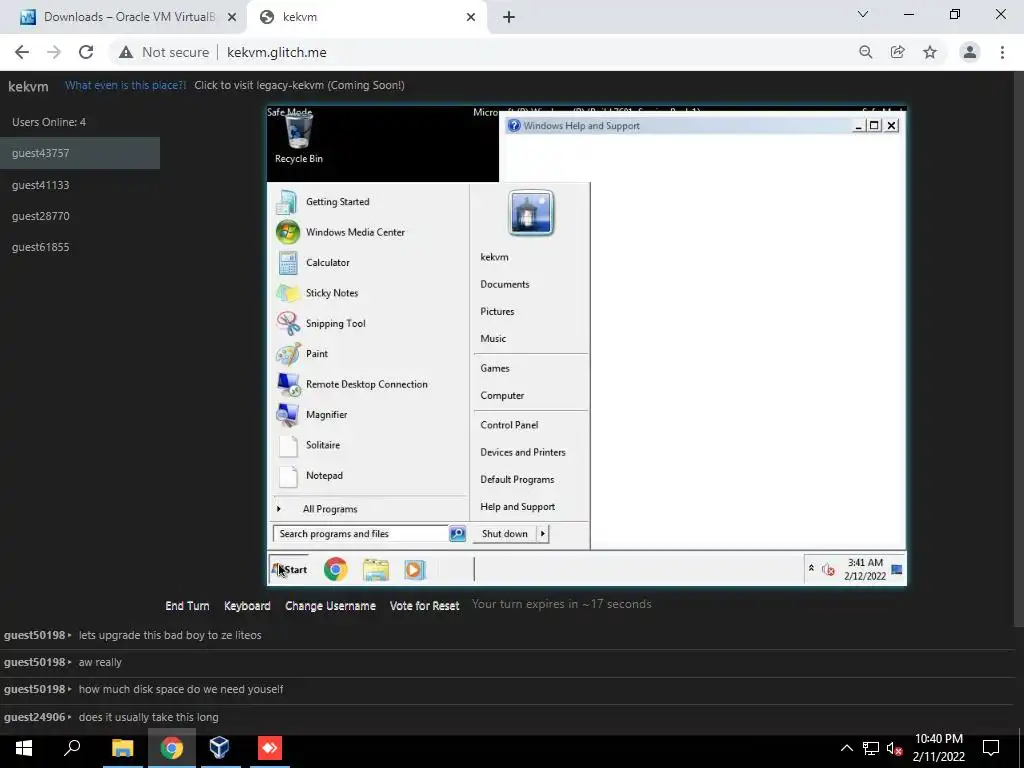Show hidden icons in host tray
1024x768 pixels.
click(846, 748)
